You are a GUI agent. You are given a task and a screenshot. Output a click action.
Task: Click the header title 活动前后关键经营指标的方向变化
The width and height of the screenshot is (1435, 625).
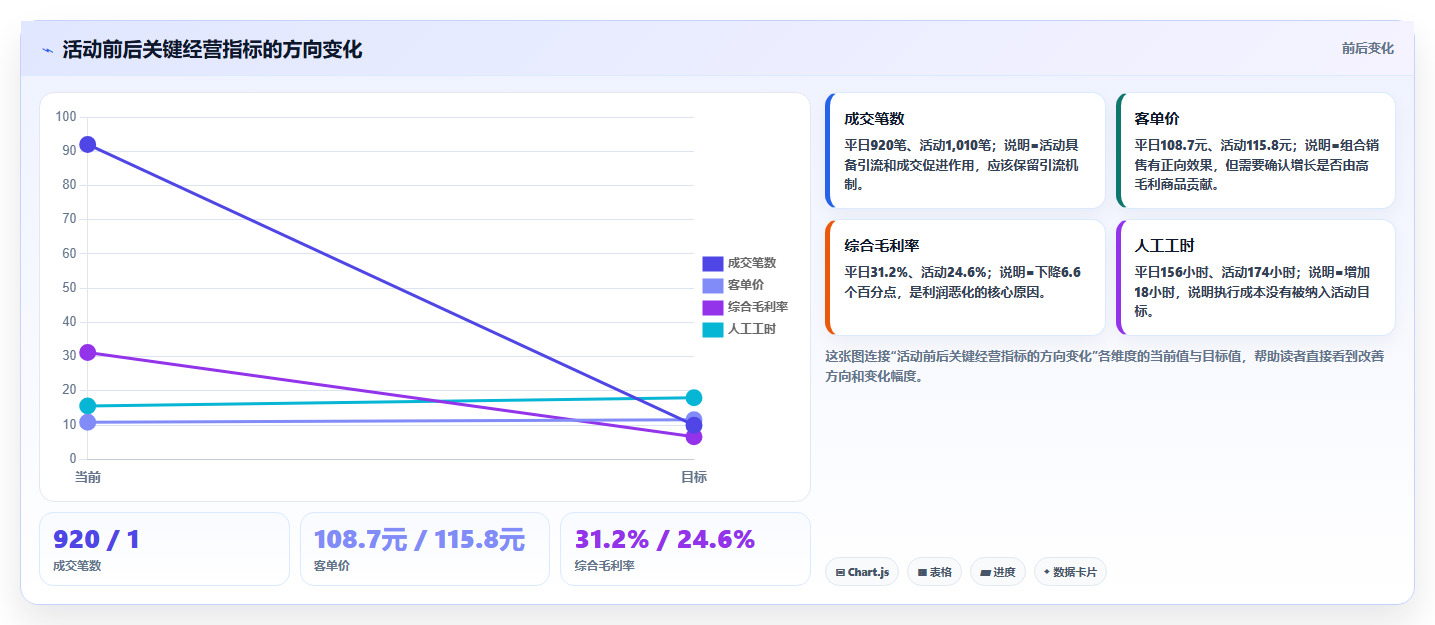212,50
